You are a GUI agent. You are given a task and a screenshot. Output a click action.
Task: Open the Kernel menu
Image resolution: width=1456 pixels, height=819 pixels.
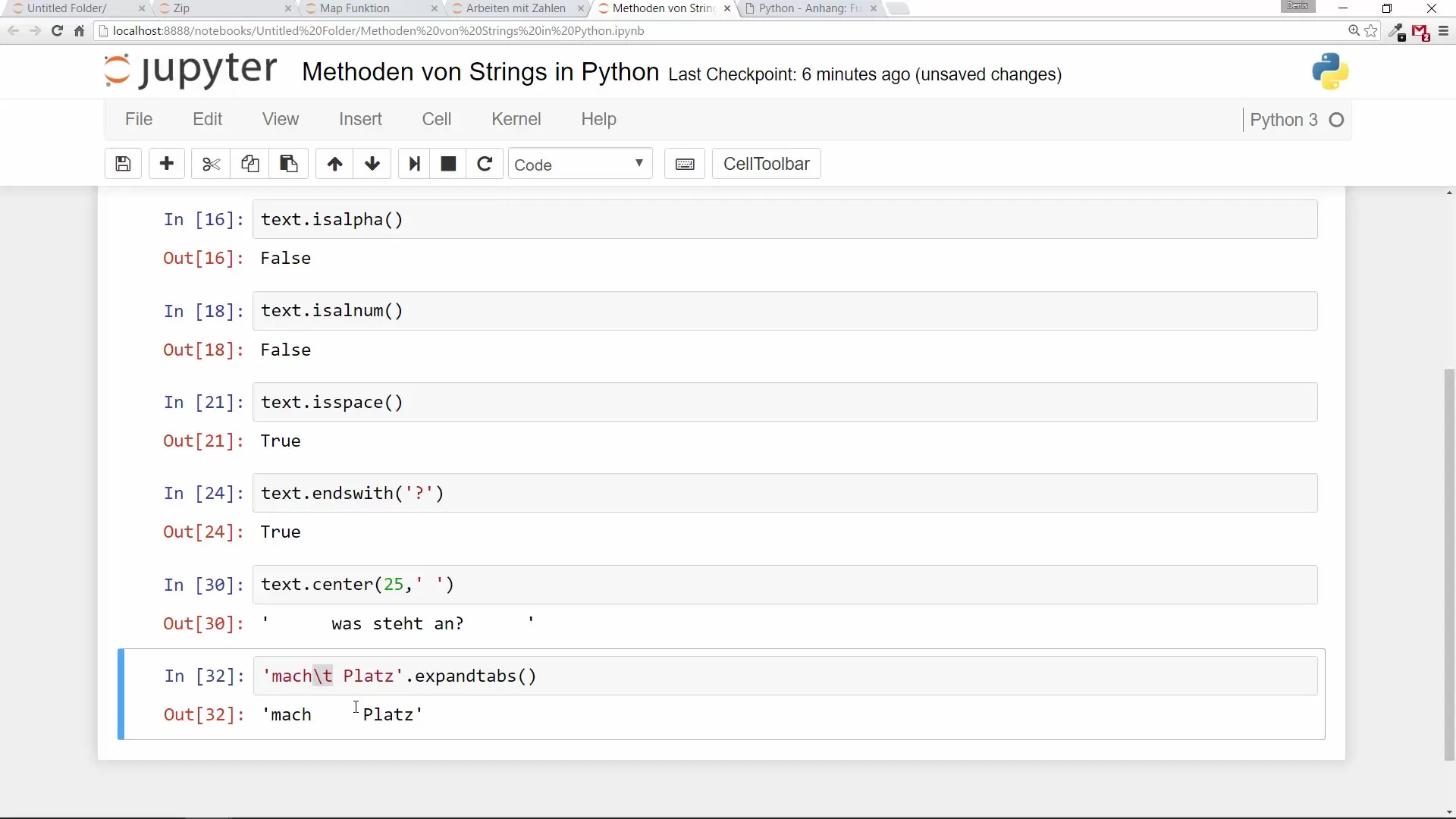click(516, 119)
